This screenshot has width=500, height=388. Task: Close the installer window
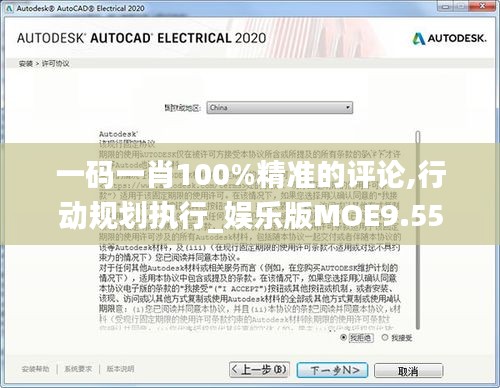click(x=482, y=6)
